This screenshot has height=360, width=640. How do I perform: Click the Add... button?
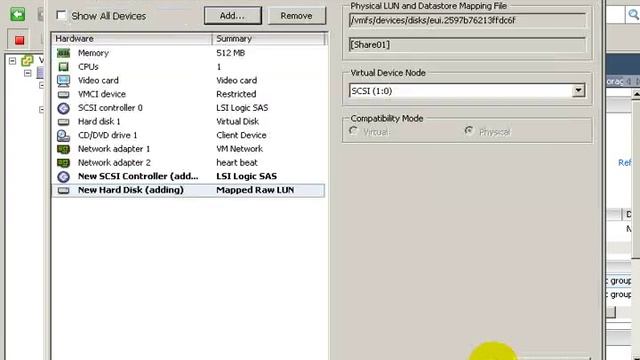[233, 16]
